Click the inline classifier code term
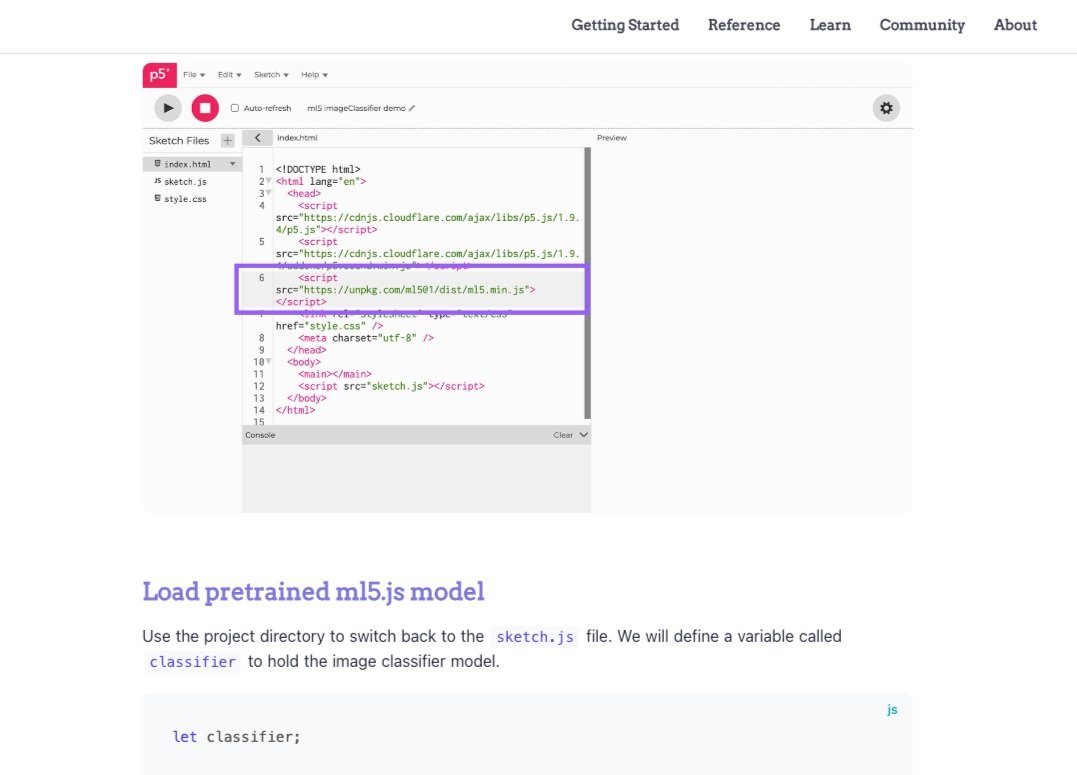1077x775 pixels. (x=192, y=662)
